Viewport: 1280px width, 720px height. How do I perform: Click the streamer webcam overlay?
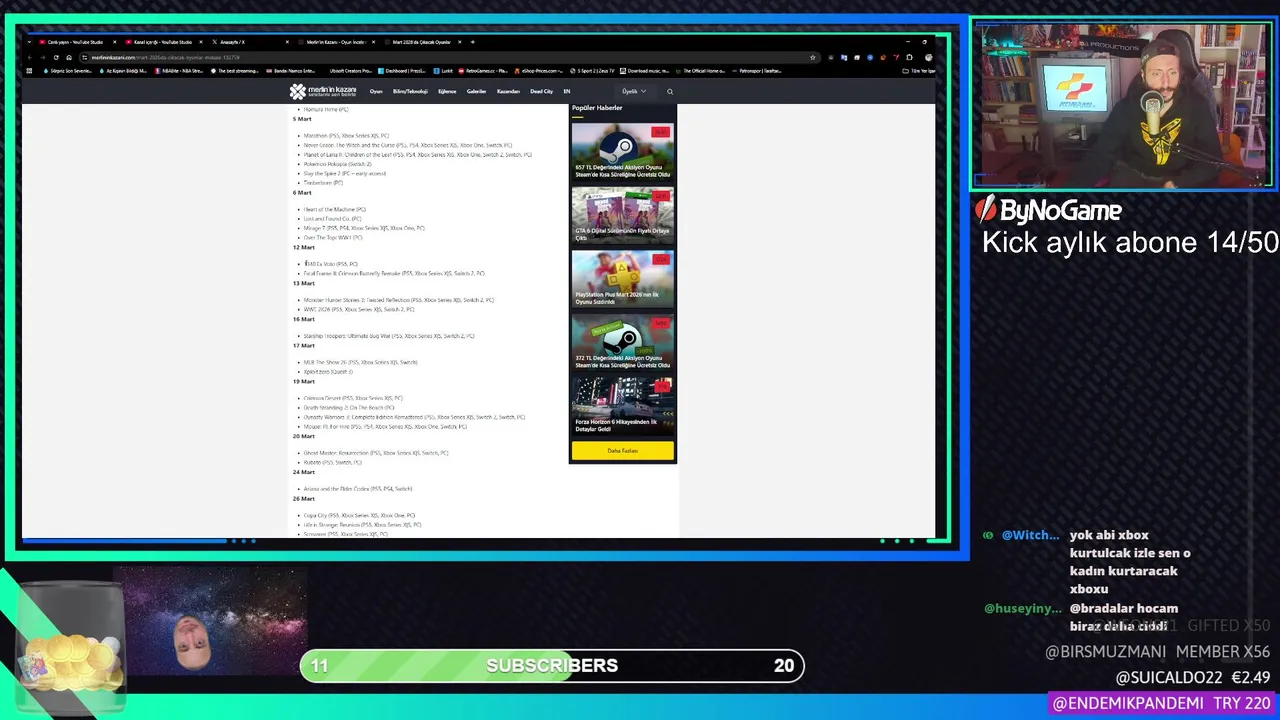(x=1123, y=105)
